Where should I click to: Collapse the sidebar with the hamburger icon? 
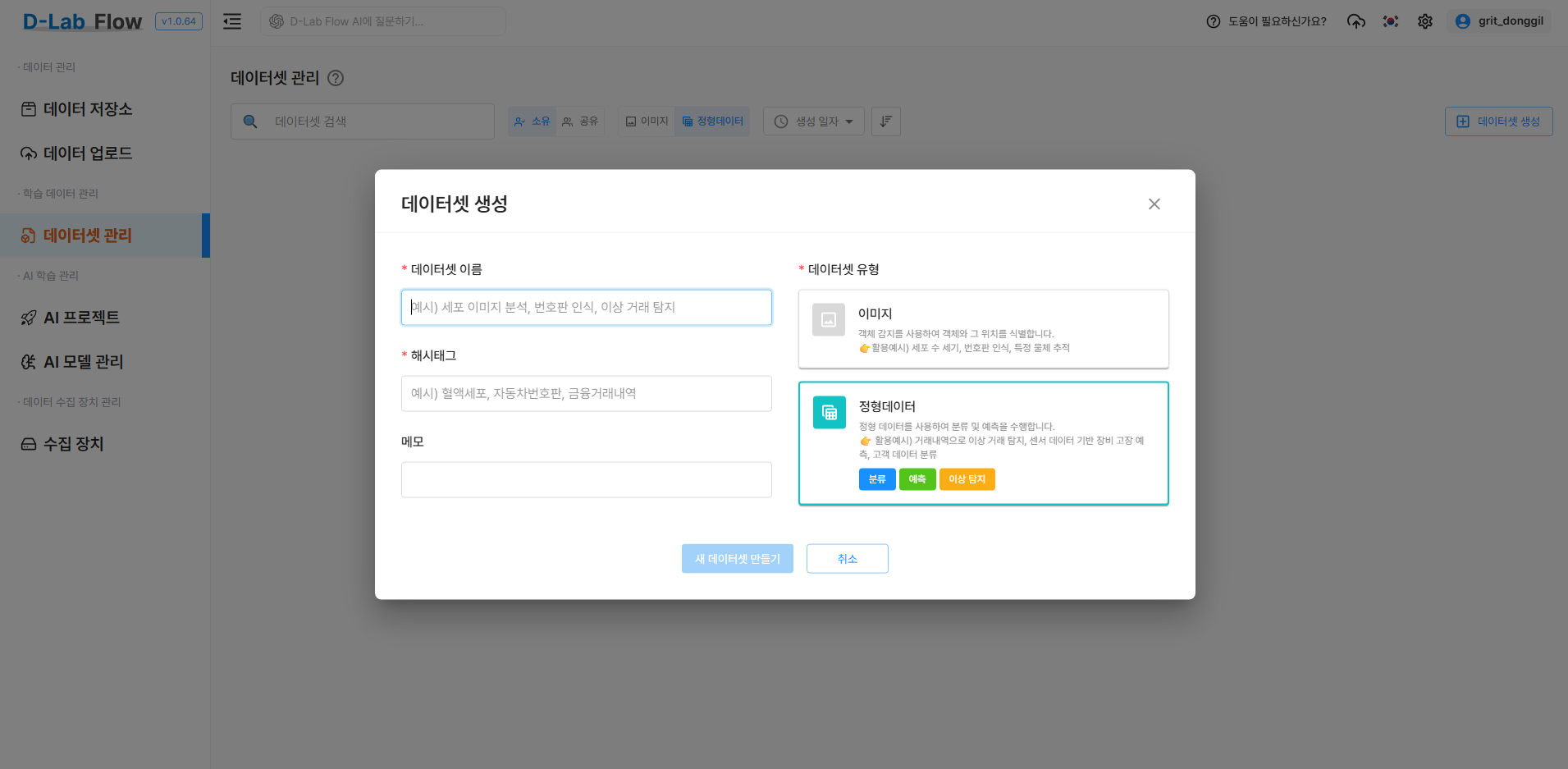coord(232,21)
